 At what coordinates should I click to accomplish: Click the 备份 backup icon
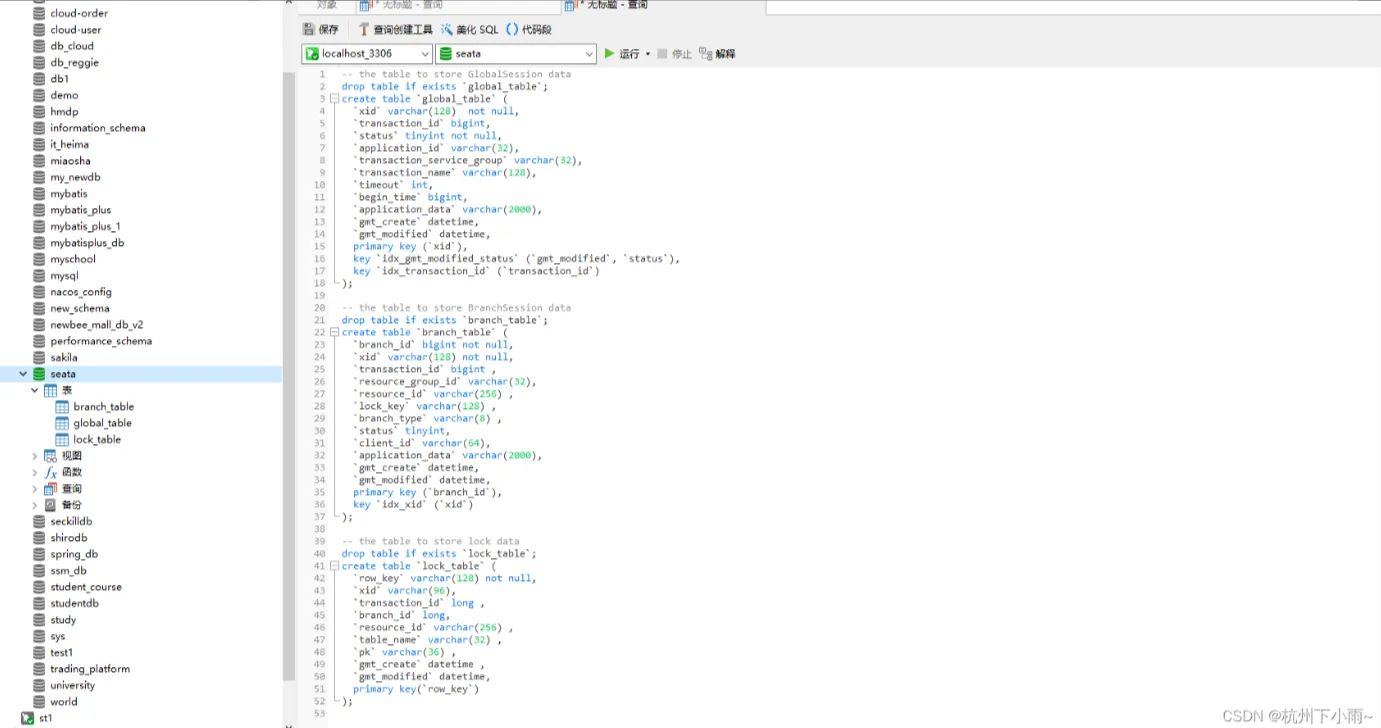51,505
